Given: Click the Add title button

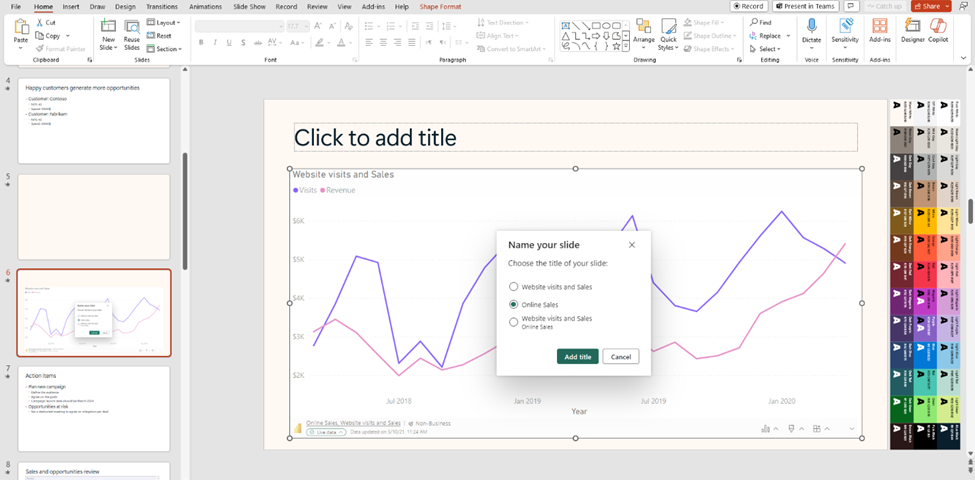Looking at the screenshot, I should [x=578, y=357].
